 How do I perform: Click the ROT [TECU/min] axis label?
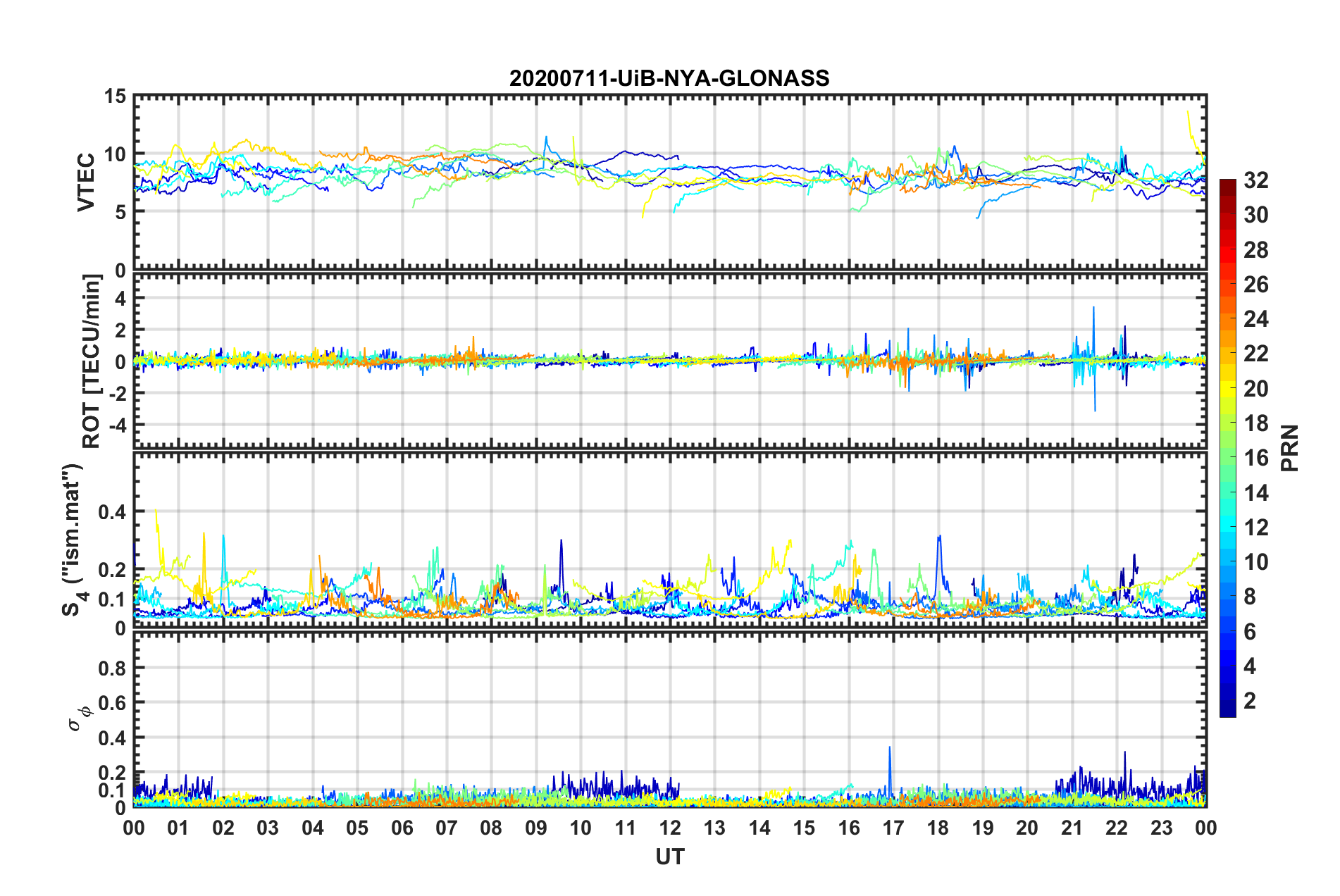[91, 361]
